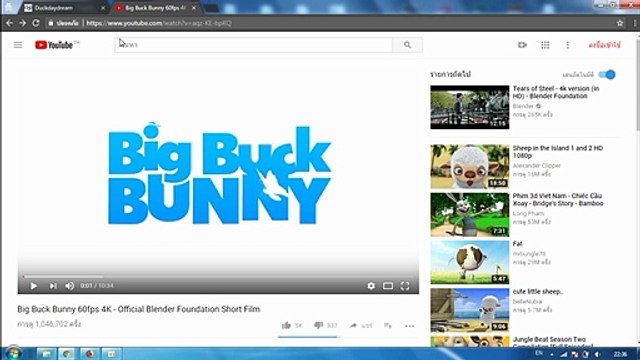Click the Blender channel name
Viewport: 640px width, 360px height.
pos(523,106)
